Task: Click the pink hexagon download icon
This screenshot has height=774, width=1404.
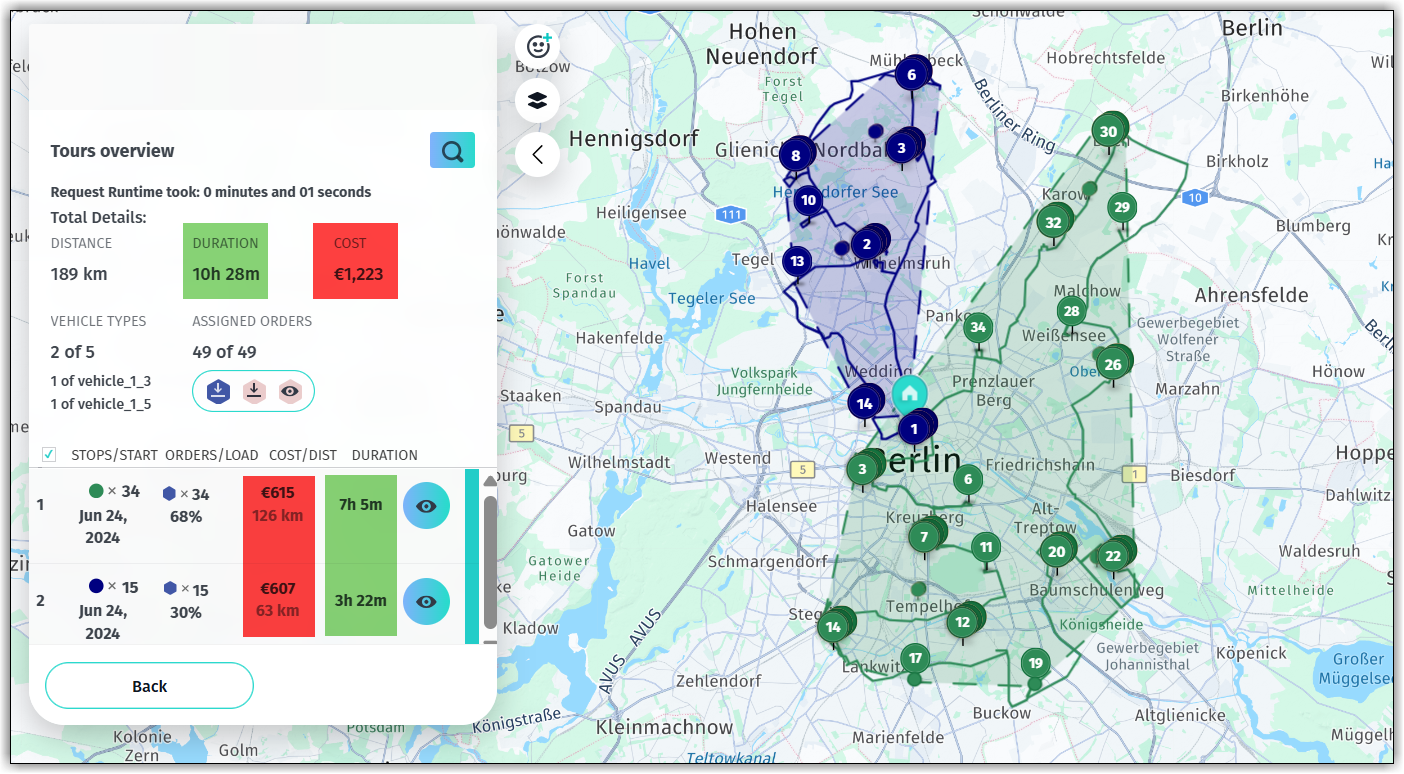Action: 254,391
